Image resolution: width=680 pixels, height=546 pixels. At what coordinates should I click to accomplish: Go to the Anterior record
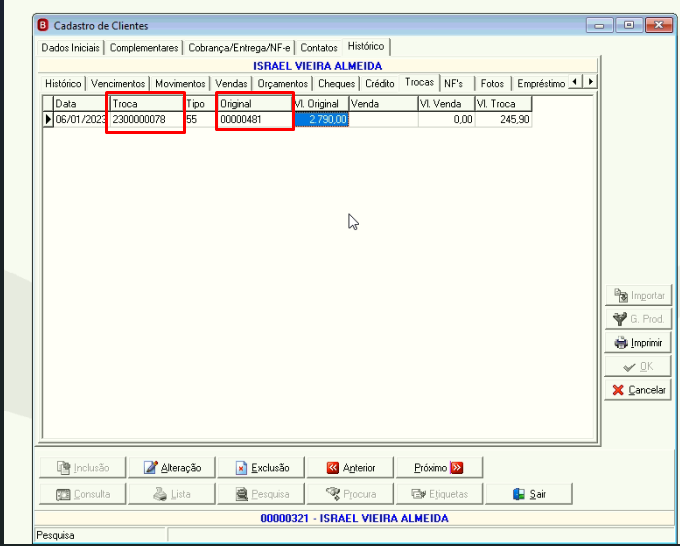[x=350, y=468]
